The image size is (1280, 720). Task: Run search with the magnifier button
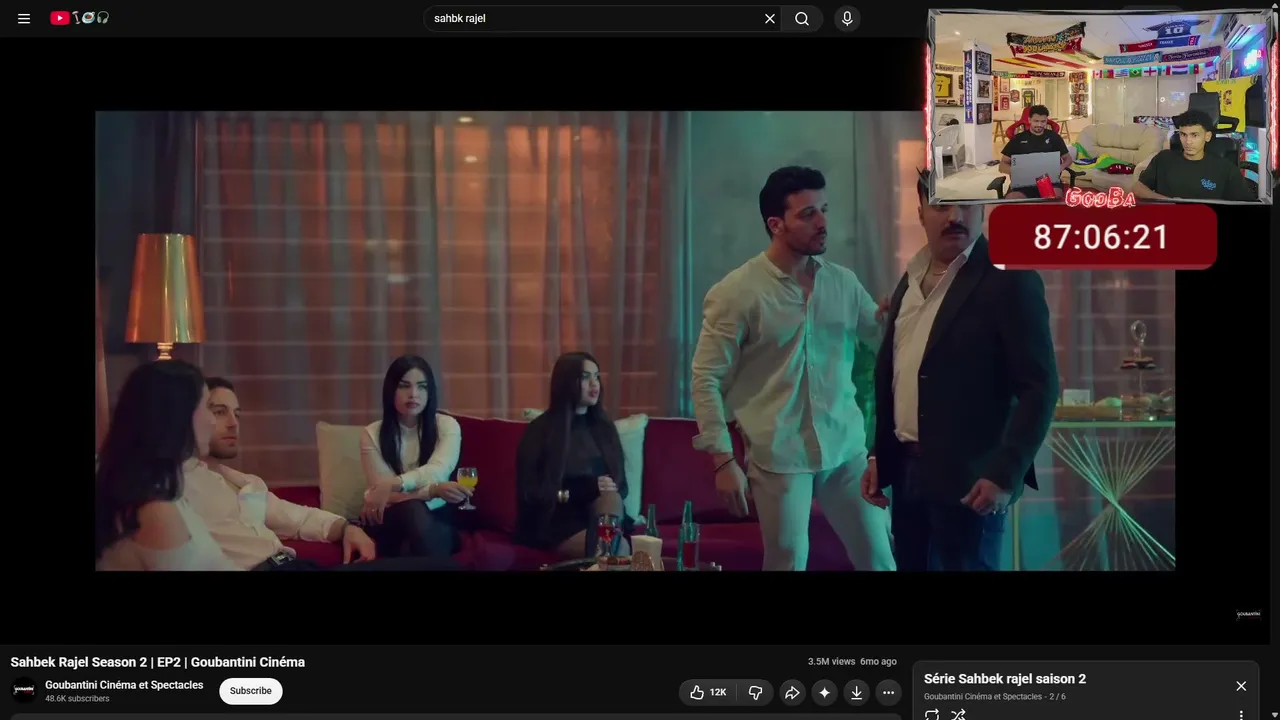tap(802, 18)
